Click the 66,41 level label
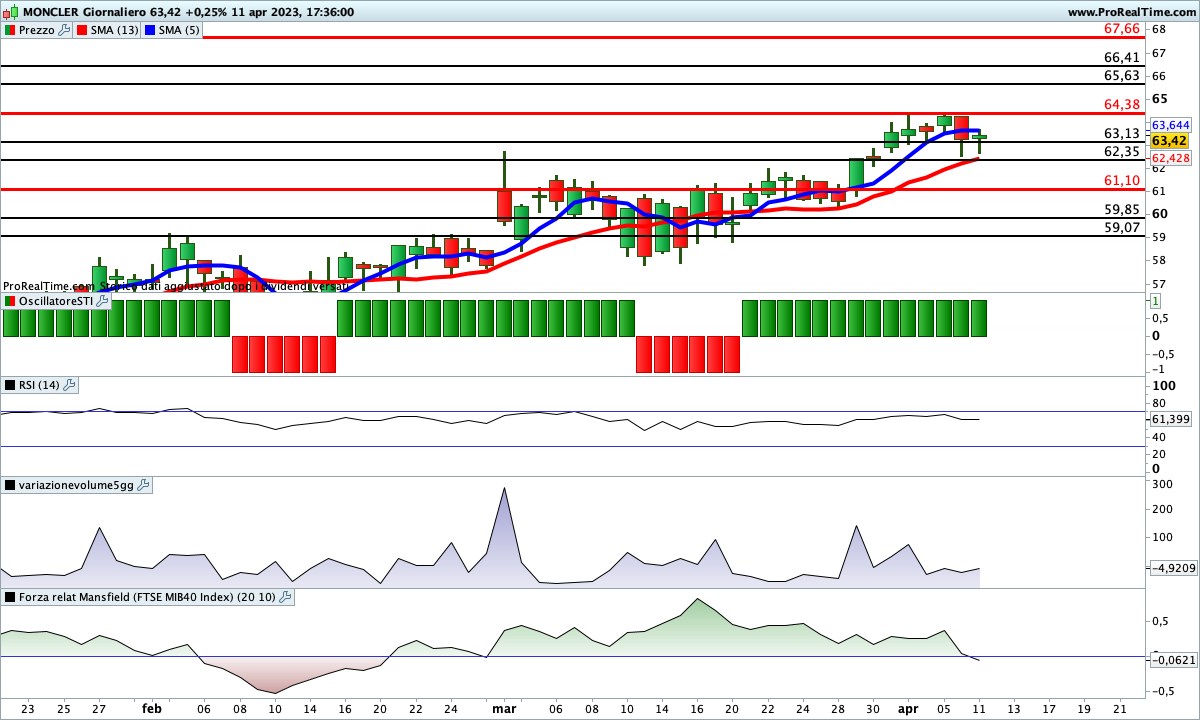 (1122, 58)
